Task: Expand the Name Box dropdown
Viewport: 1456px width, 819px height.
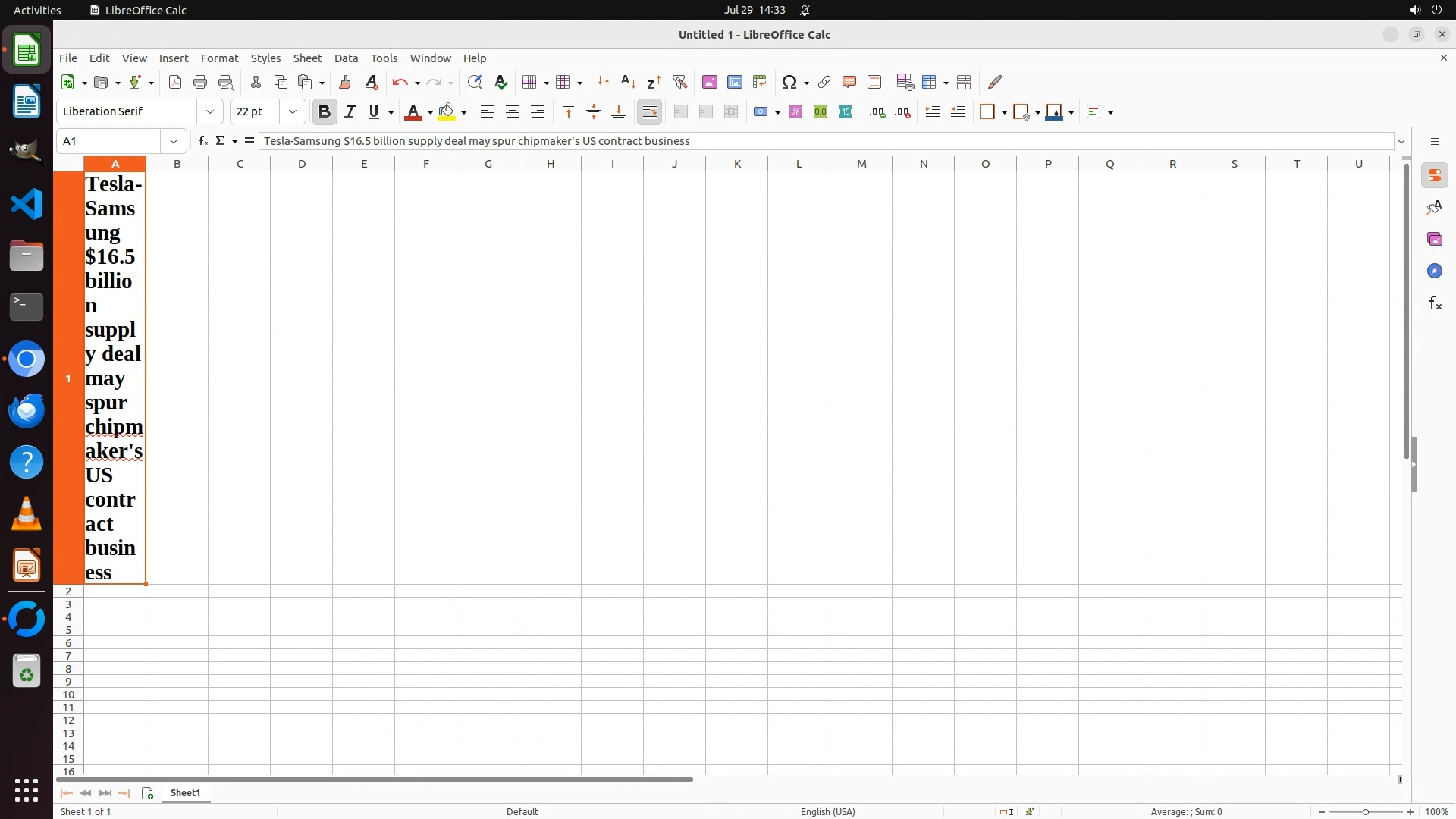Action: tap(174, 141)
